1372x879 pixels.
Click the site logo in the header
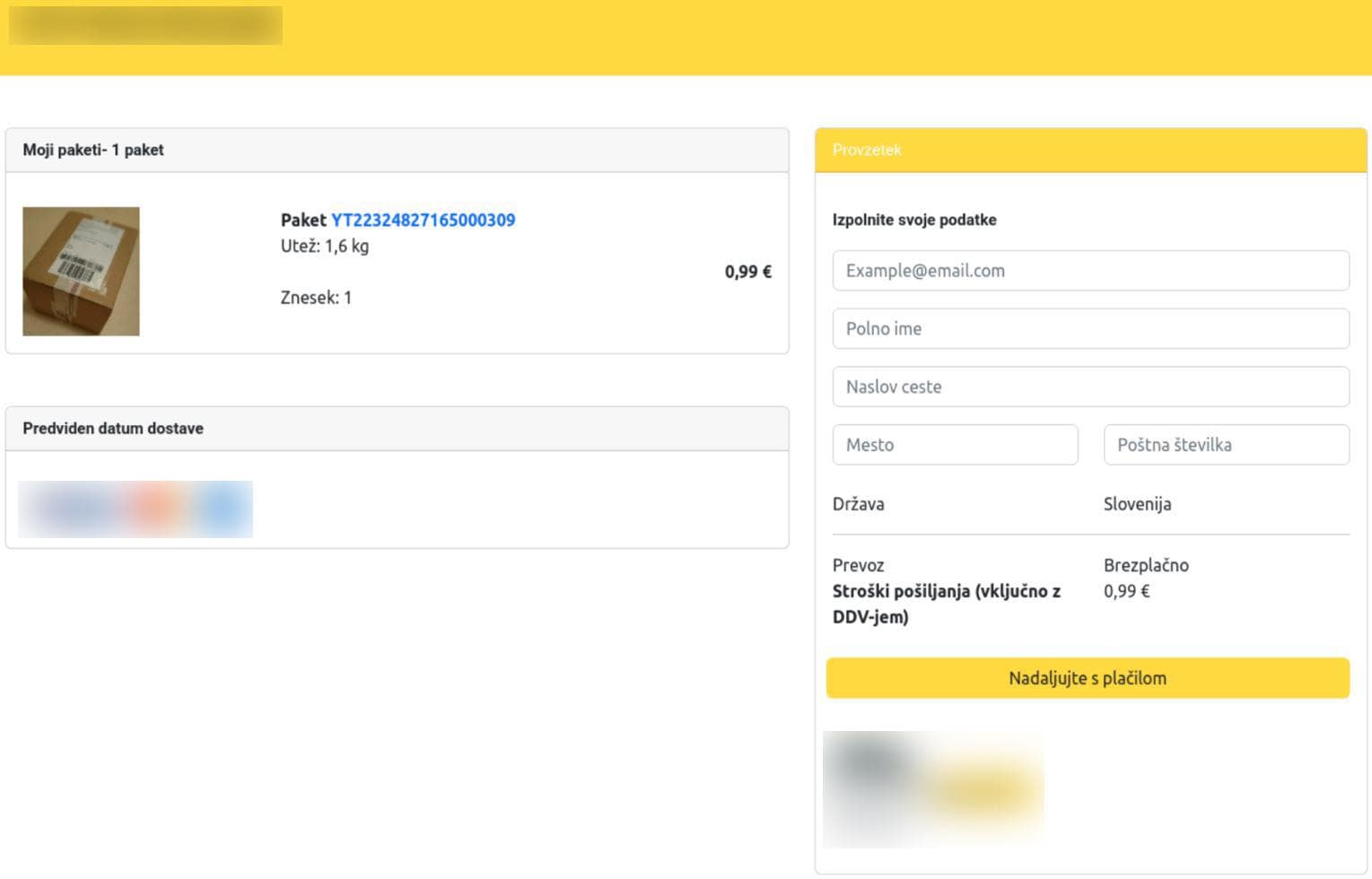click(146, 25)
